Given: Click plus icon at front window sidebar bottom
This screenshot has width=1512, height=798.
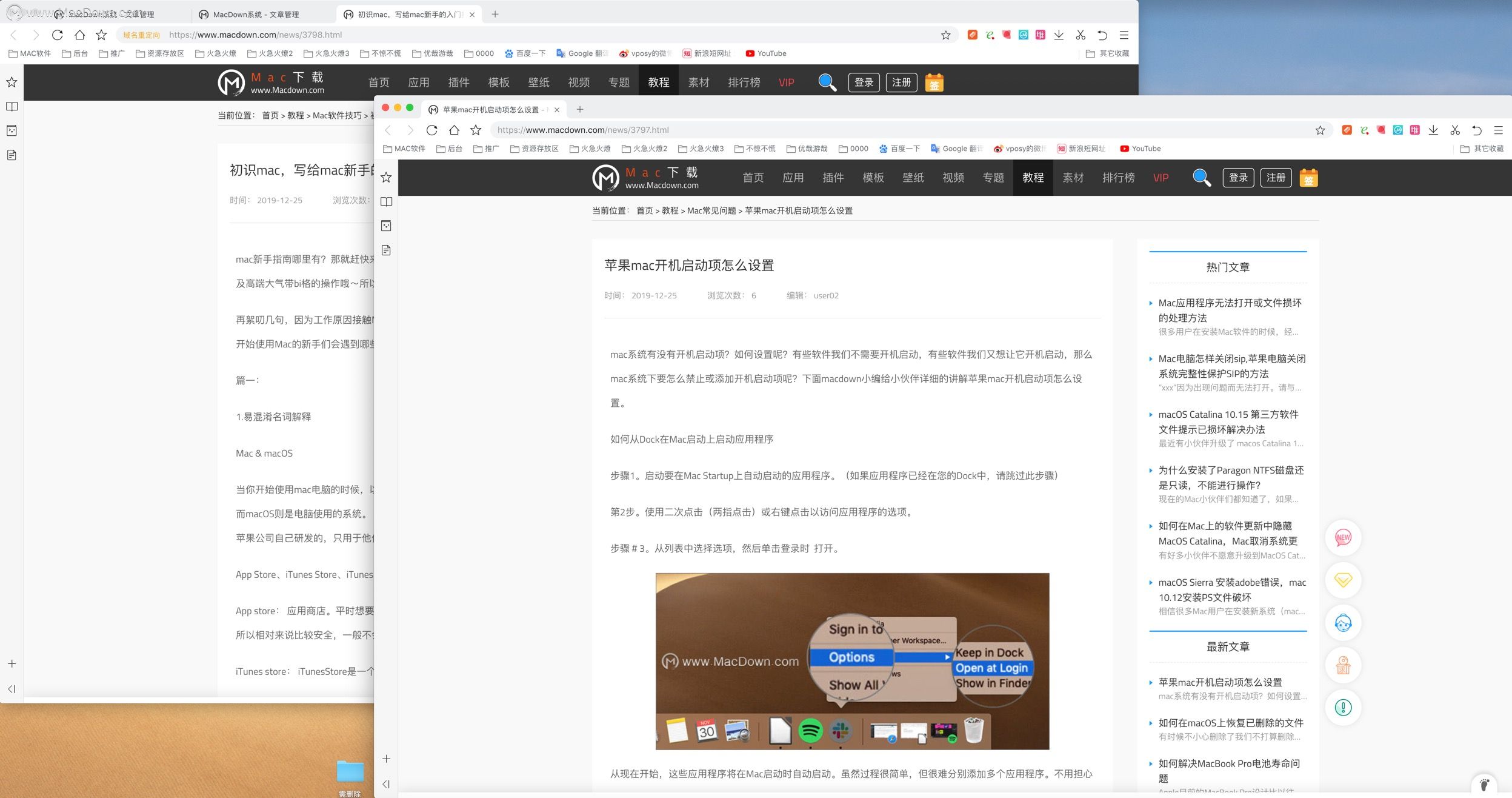Looking at the screenshot, I should point(386,759).
